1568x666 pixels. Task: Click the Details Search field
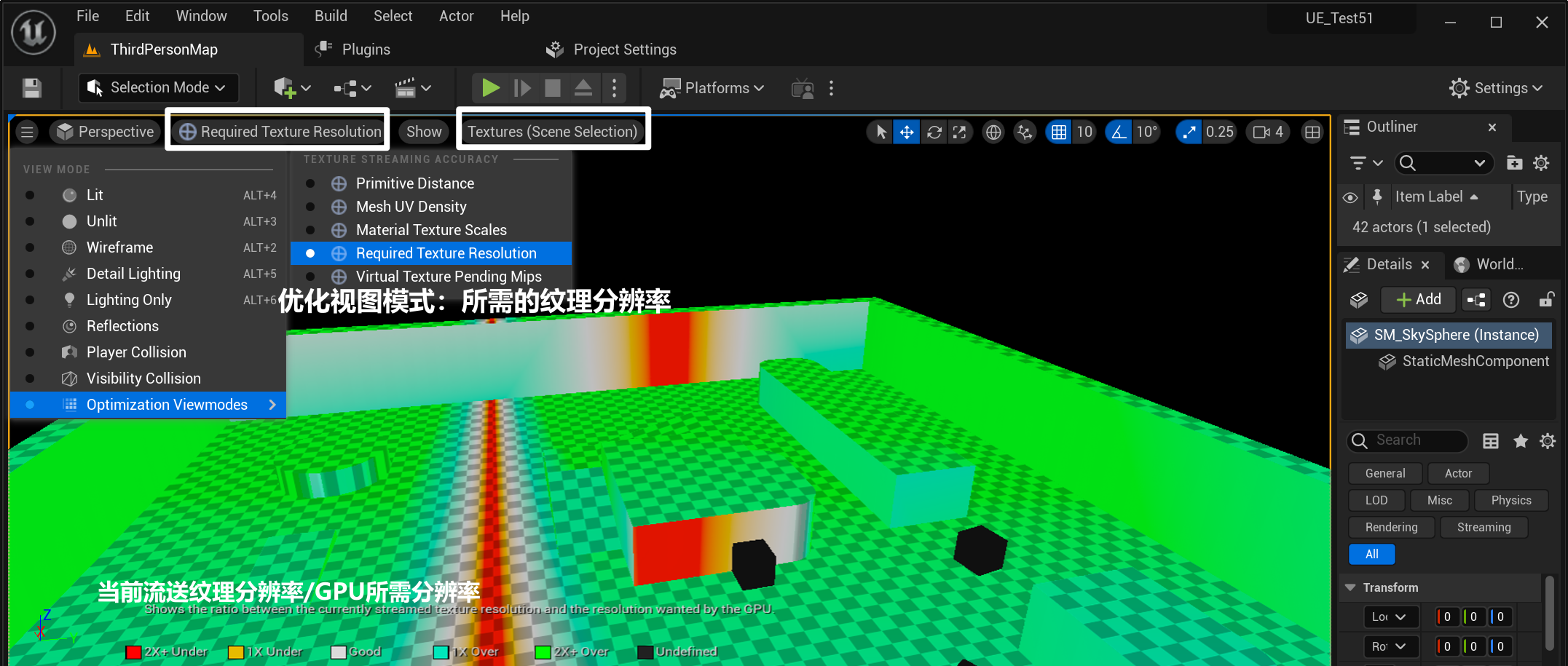pos(1408,440)
